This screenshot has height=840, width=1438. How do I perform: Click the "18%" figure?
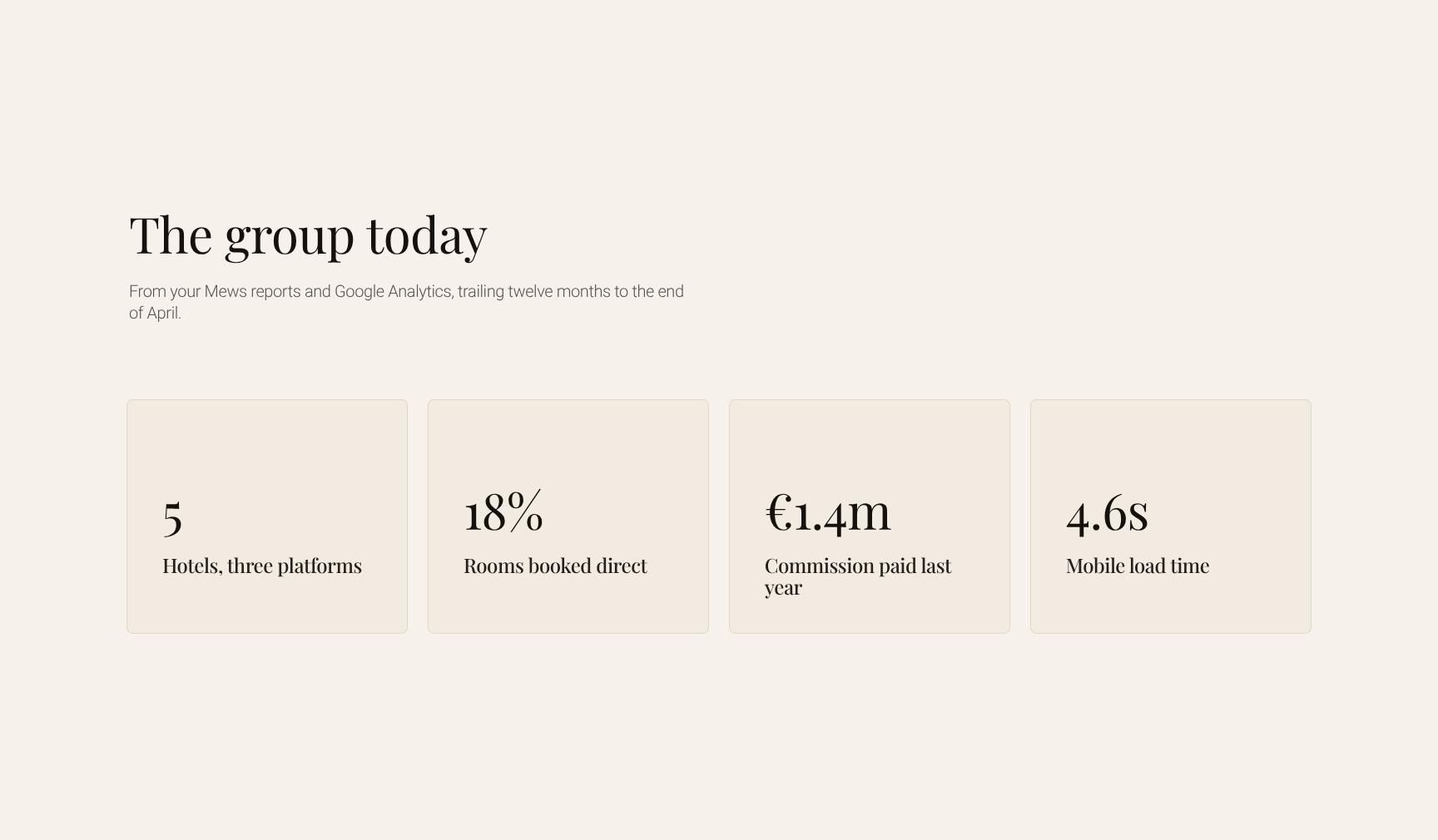[503, 511]
